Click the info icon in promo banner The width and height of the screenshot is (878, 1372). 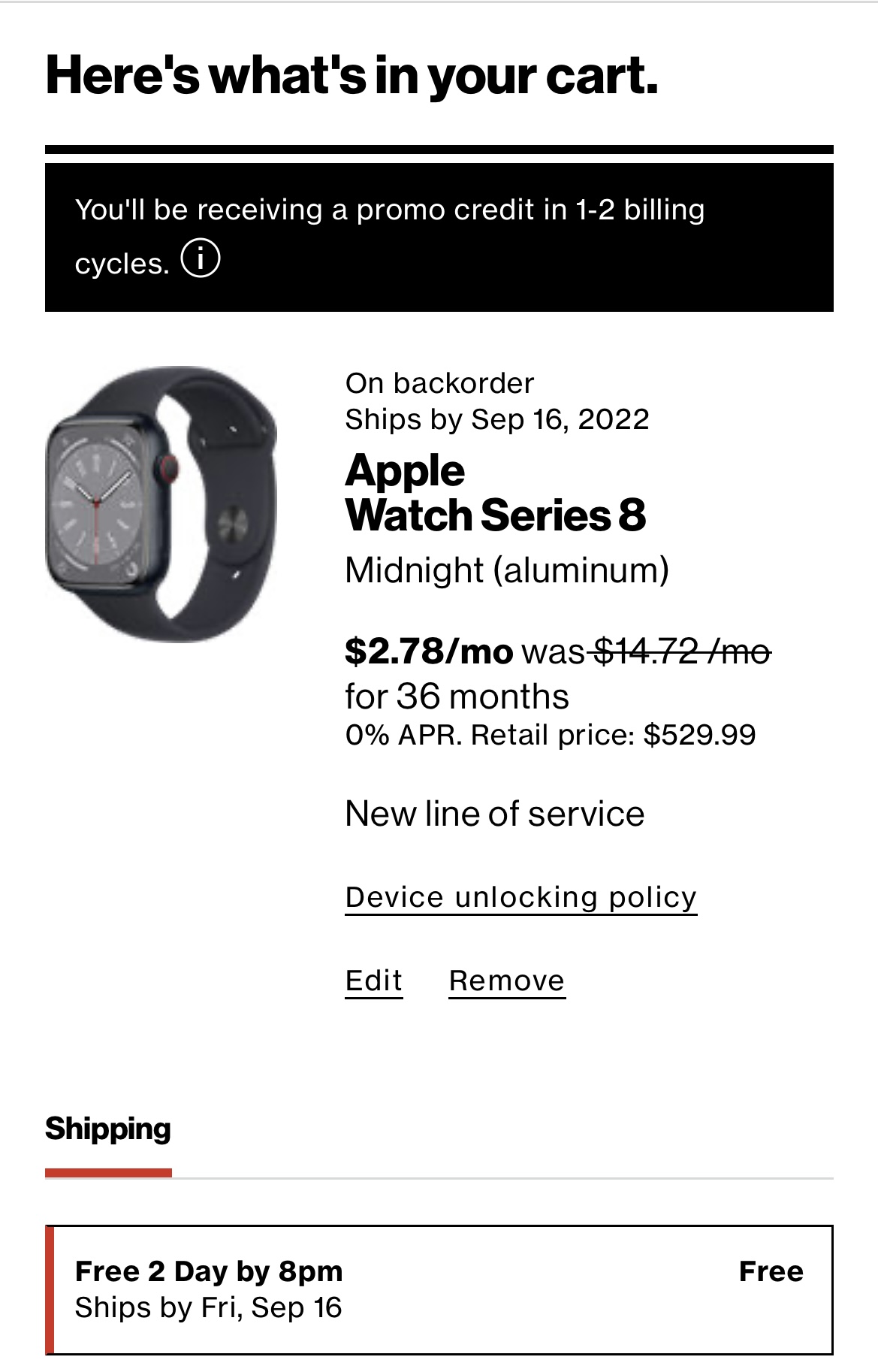pos(201,259)
